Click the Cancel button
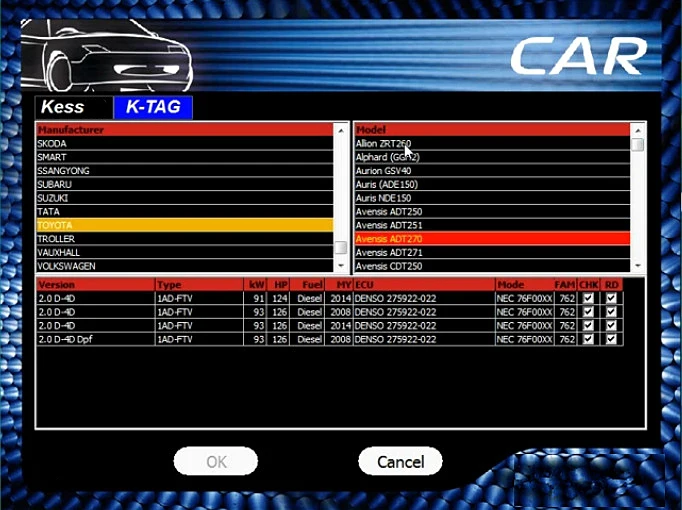682x510 pixels. pyautogui.click(x=400, y=461)
